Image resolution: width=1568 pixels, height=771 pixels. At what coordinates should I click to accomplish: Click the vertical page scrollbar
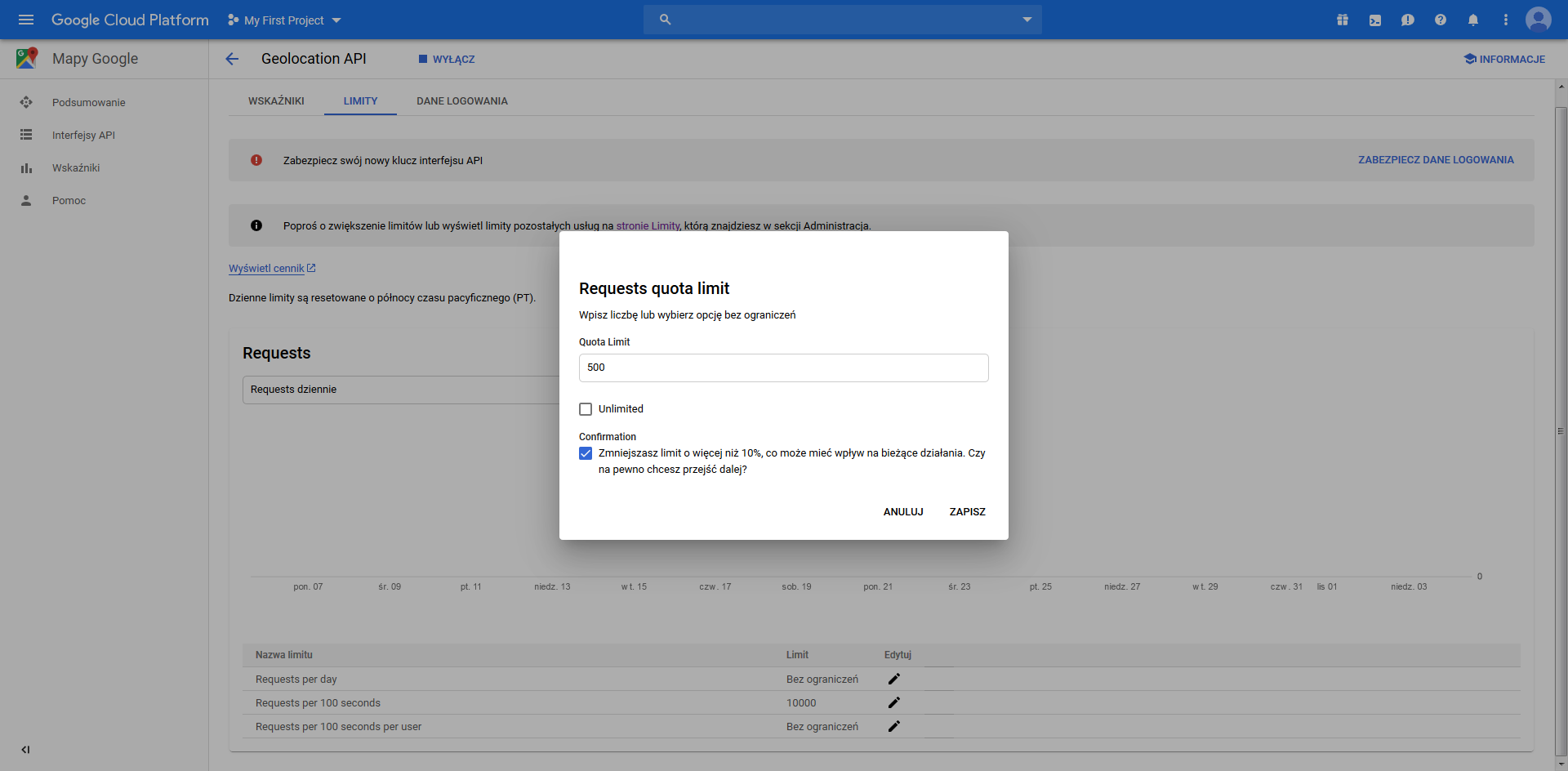click(1561, 431)
